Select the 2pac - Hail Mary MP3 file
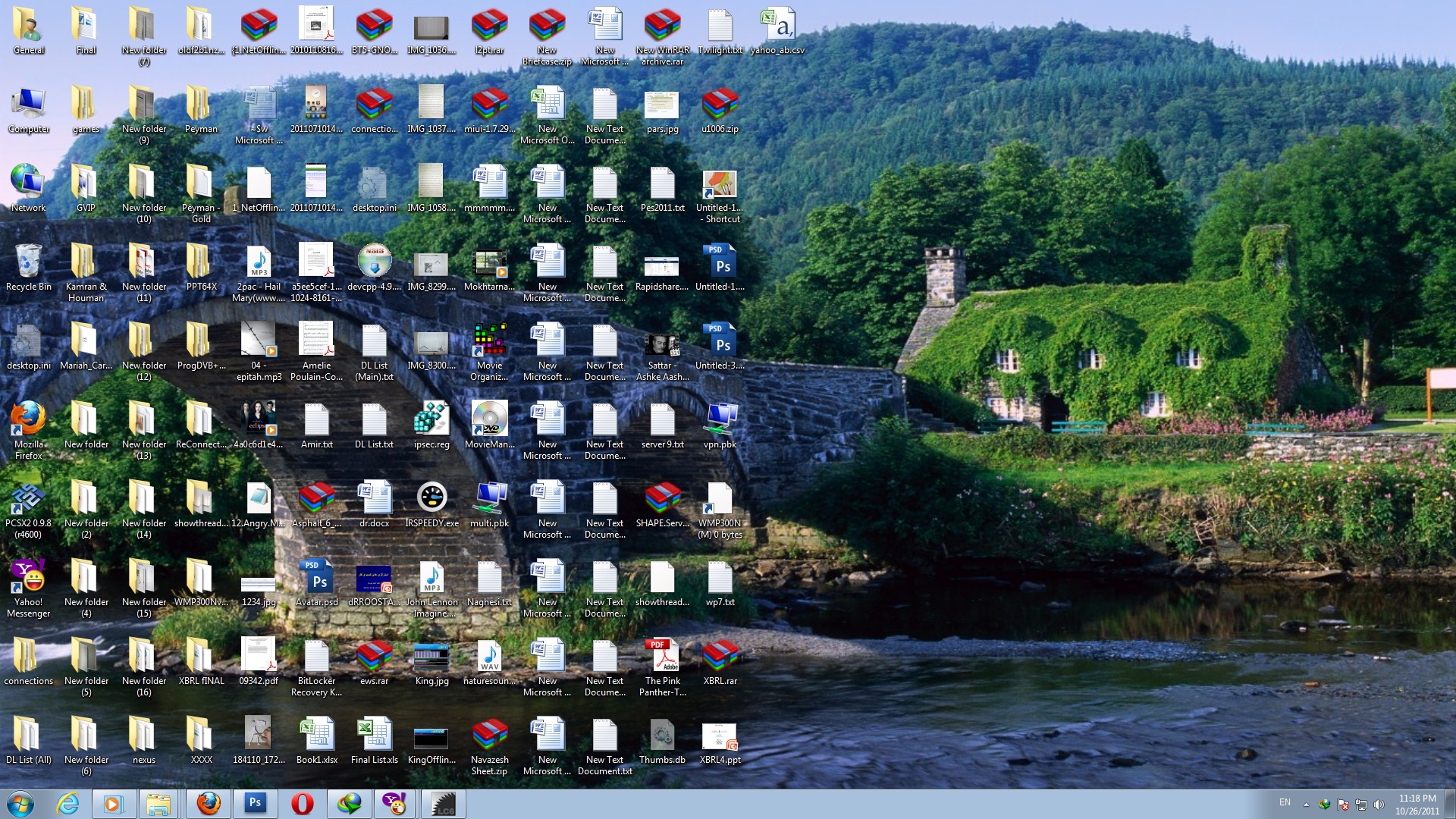Viewport: 1456px width, 819px height. point(259,272)
